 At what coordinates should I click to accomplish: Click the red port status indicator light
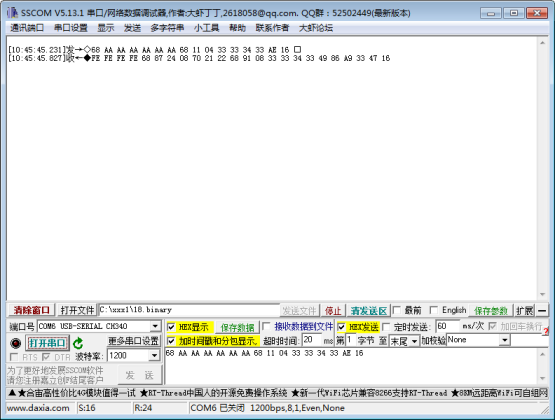click(16, 343)
